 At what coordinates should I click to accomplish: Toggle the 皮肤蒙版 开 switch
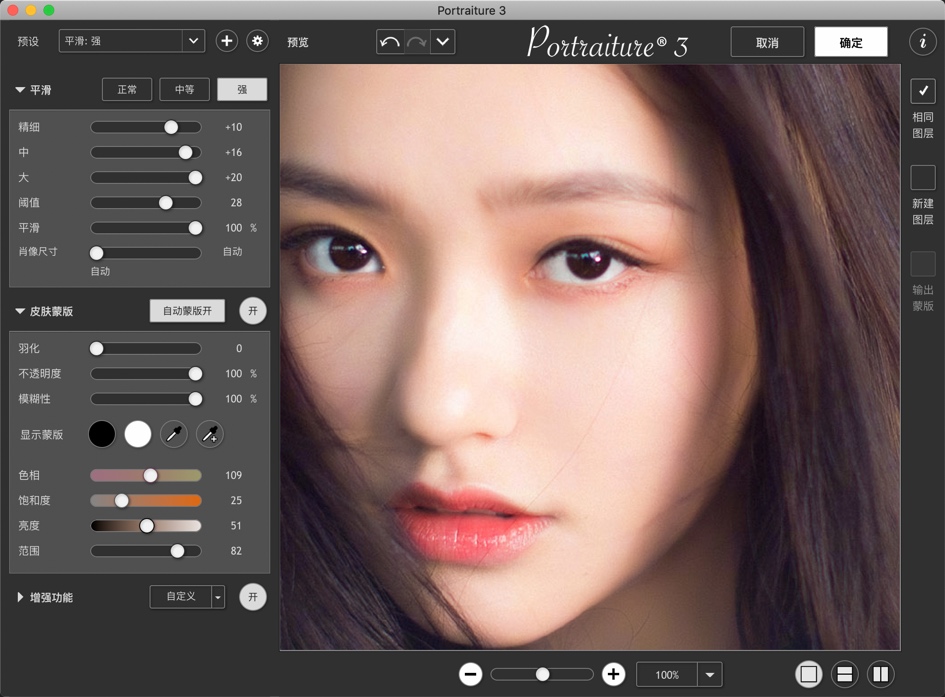[252, 310]
